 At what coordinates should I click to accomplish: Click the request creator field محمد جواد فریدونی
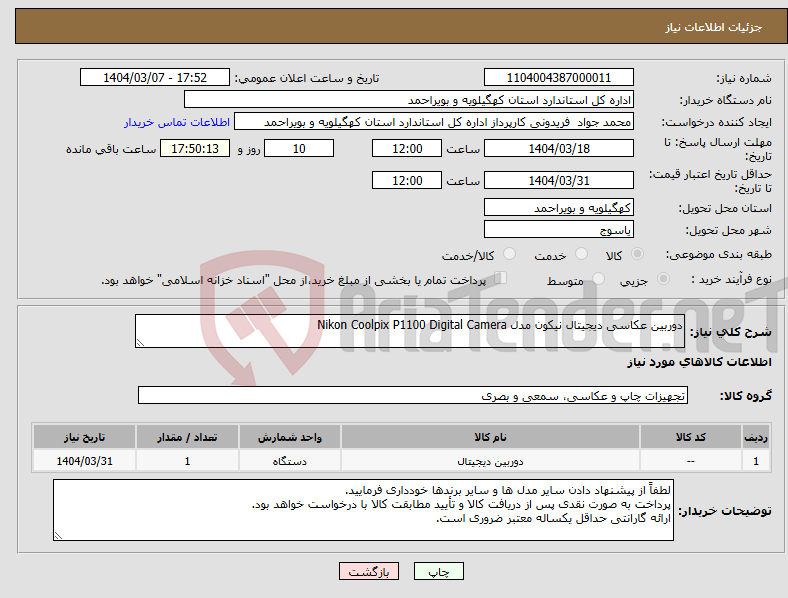point(434,122)
